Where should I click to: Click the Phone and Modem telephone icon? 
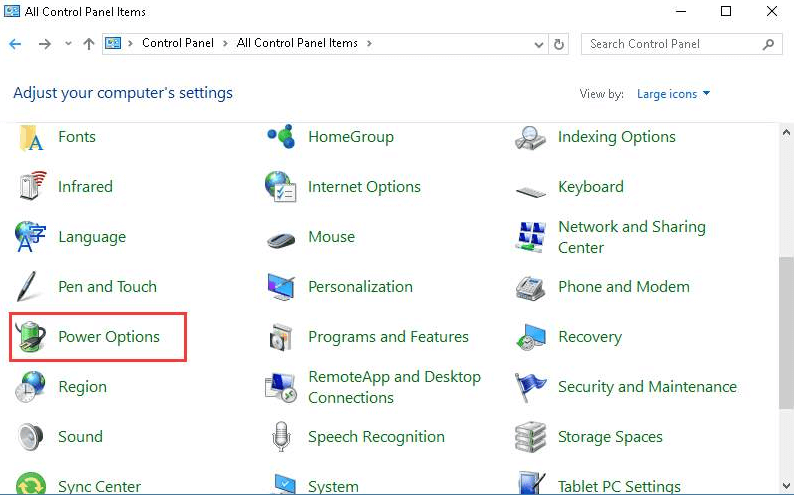530,288
